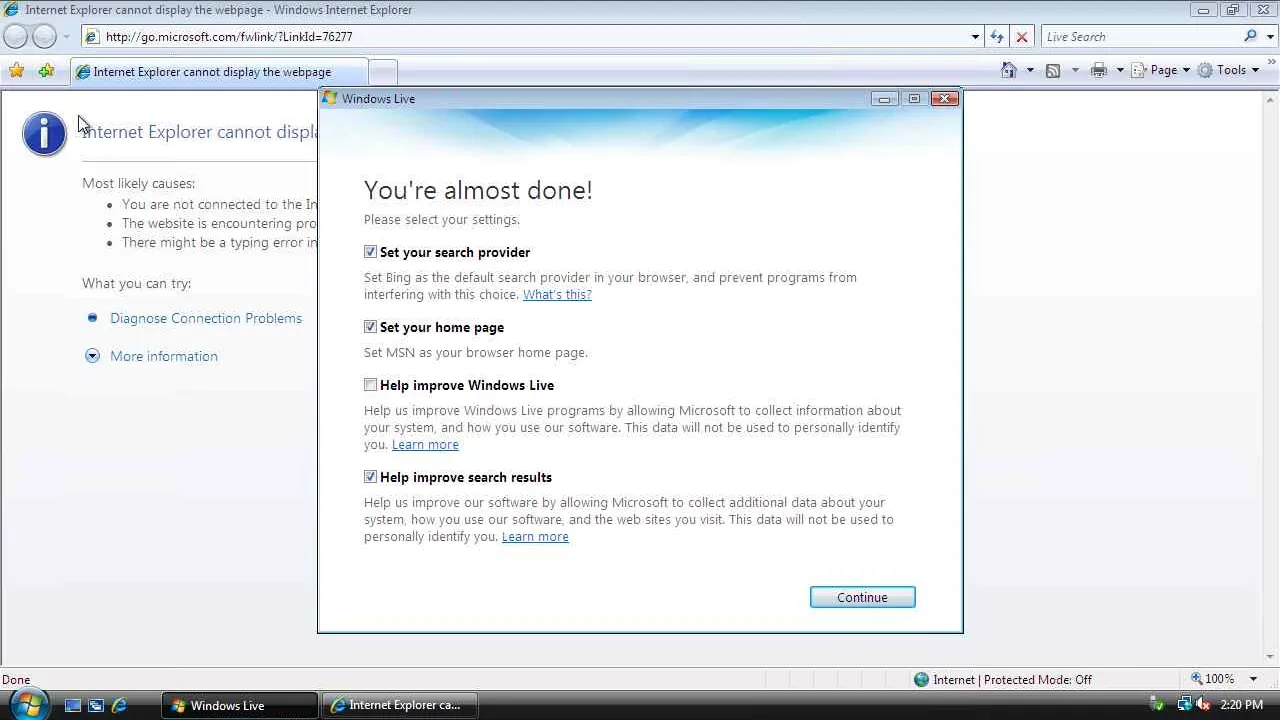Uncheck Set your search provider

click(371, 252)
